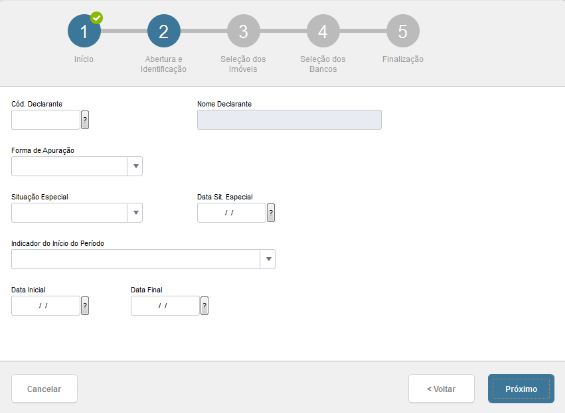
Task: Click the Cancelar button
Action: coord(44,388)
